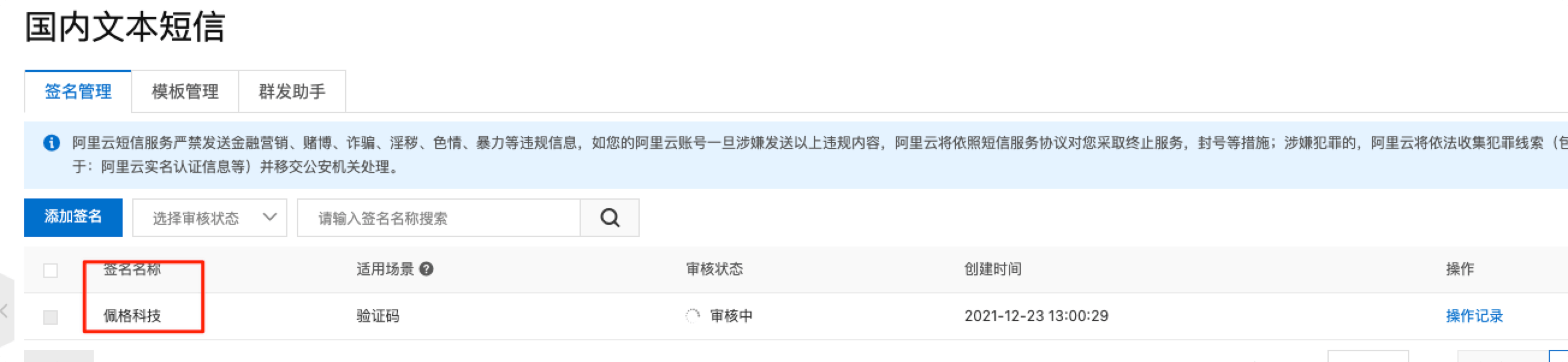The height and width of the screenshot is (362, 1568).
Task: Check the checkbox for 佩格科技 row
Action: coord(51,316)
